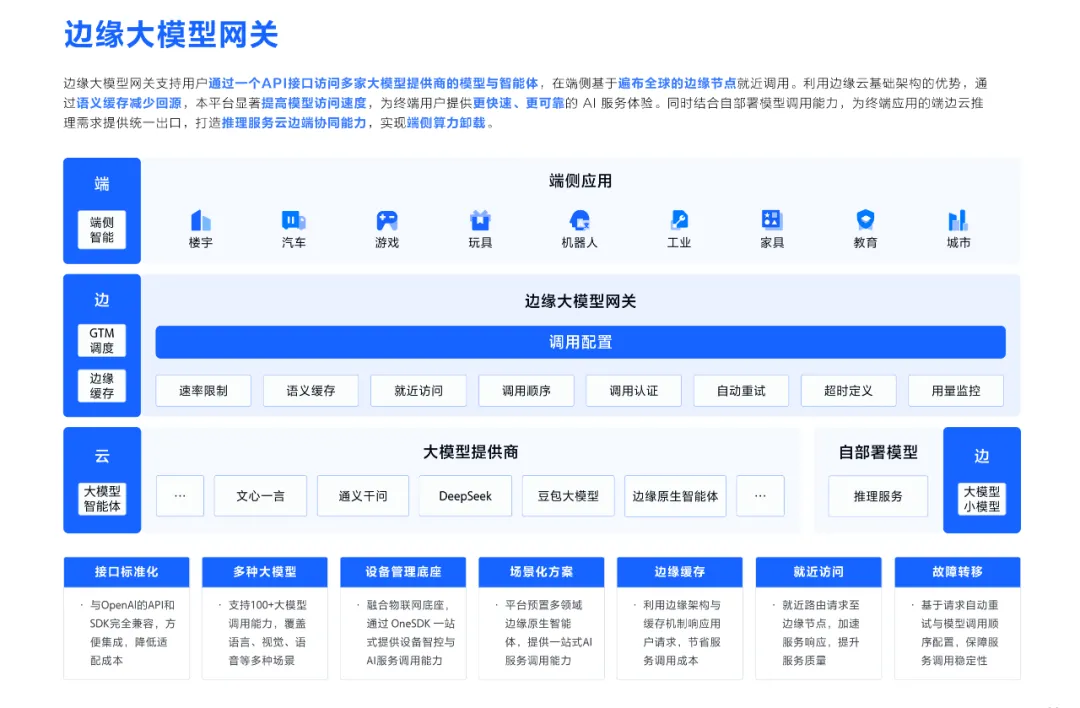This screenshot has height=708, width=1080.
Task: Click the 端侧应用 section heading
Action: pos(580,181)
